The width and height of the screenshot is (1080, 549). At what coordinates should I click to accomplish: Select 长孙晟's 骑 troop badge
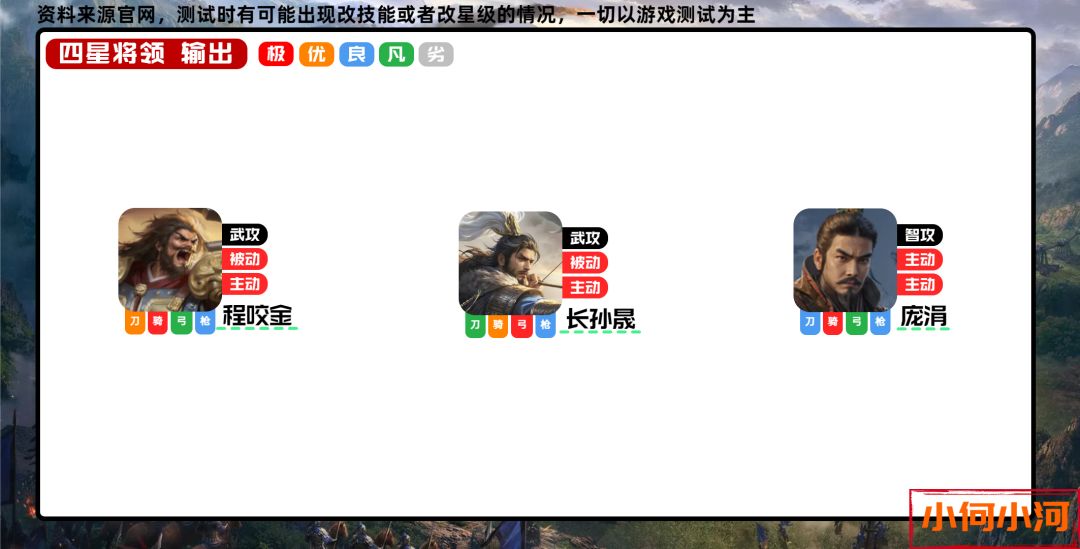pyautogui.click(x=498, y=324)
